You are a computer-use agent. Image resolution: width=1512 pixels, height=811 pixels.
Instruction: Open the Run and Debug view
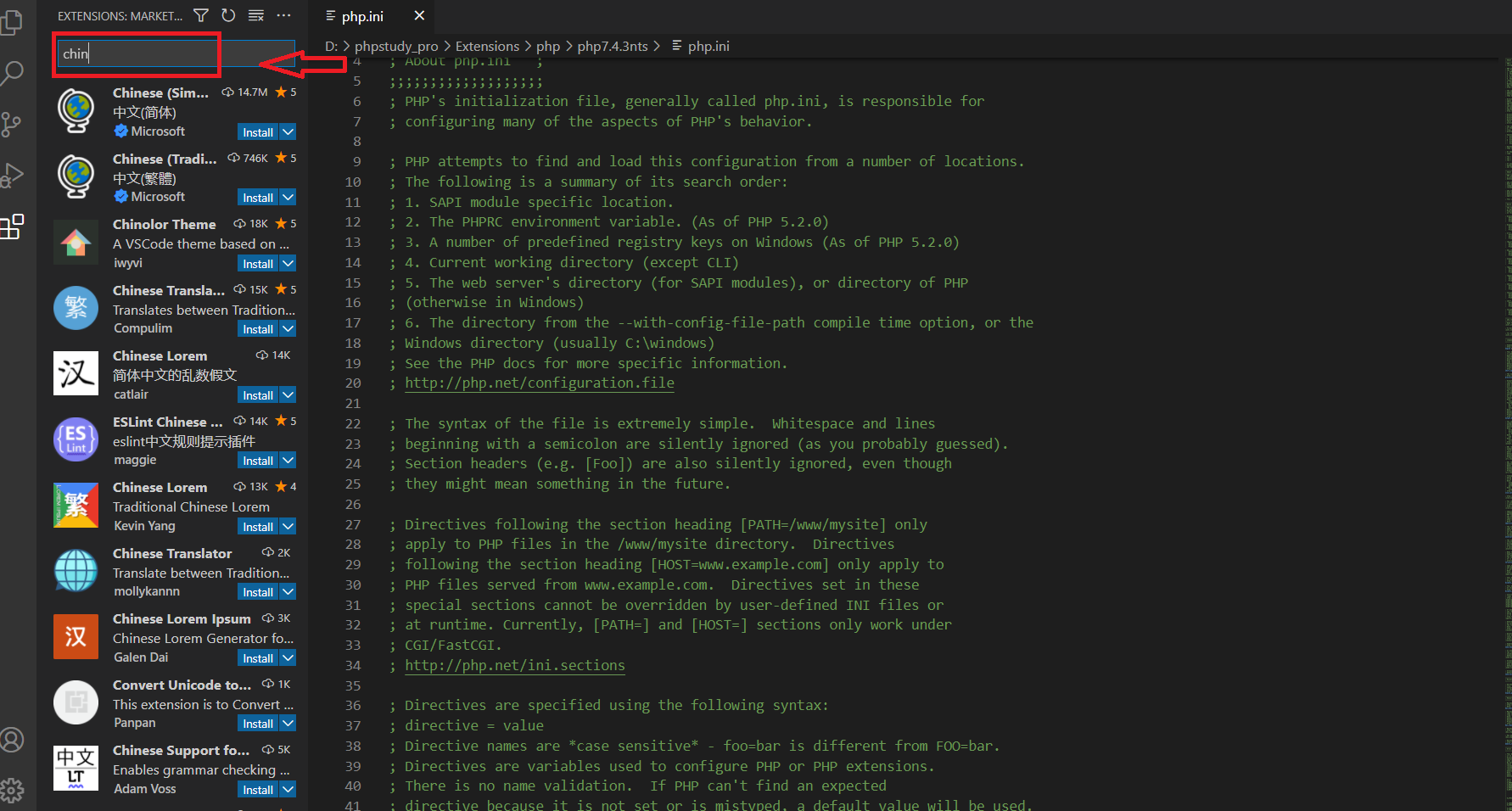[x=14, y=176]
